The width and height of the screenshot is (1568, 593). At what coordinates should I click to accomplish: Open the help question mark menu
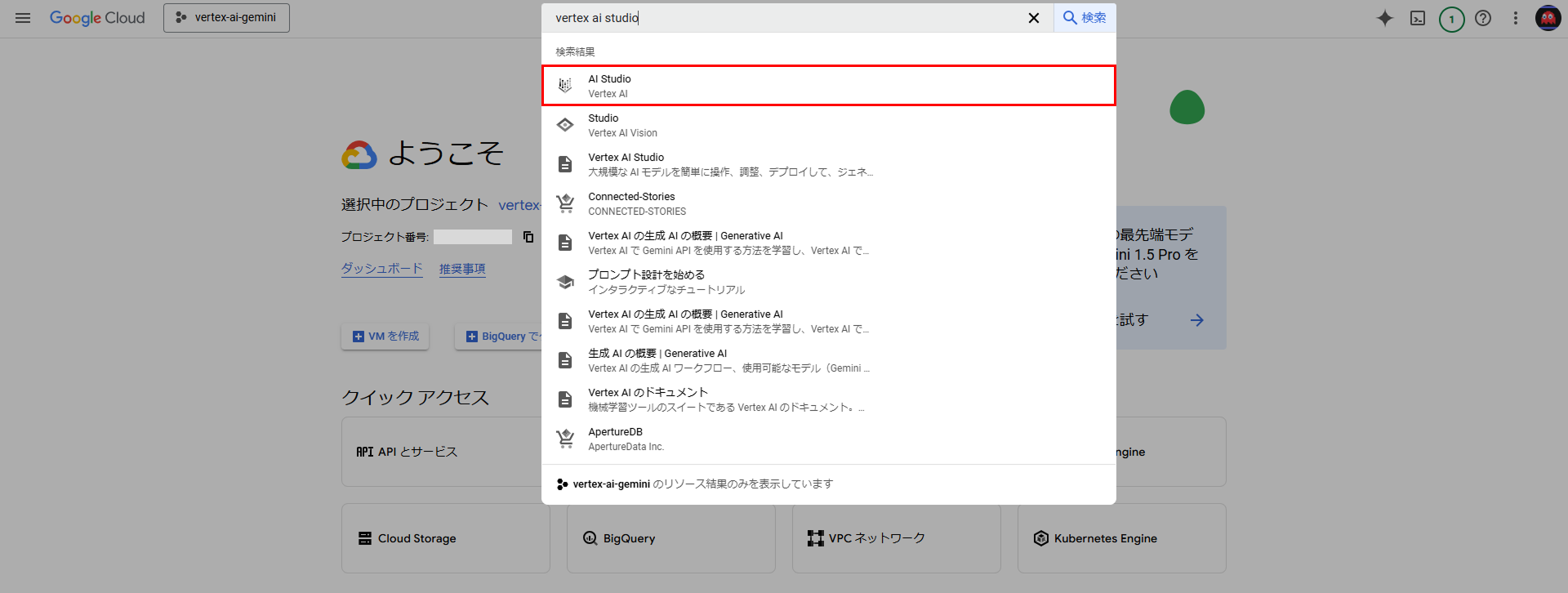[x=1483, y=18]
